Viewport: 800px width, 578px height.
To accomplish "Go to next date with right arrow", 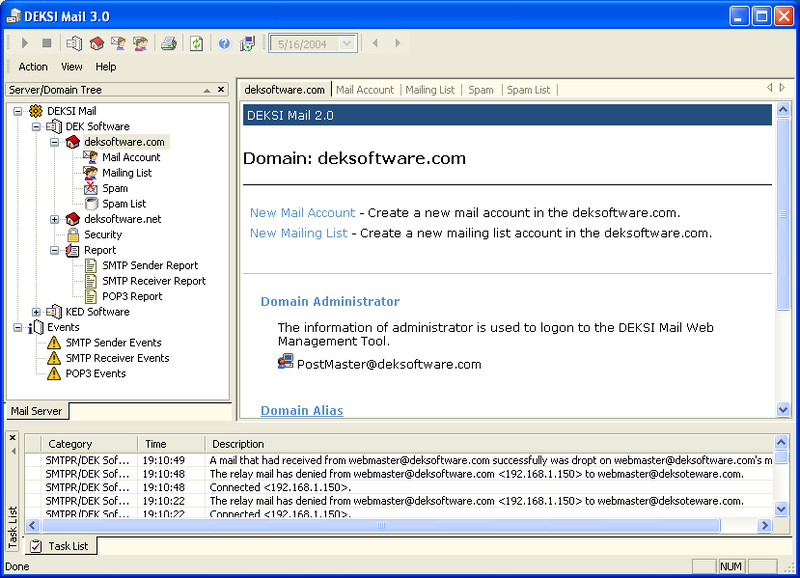I will point(397,43).
